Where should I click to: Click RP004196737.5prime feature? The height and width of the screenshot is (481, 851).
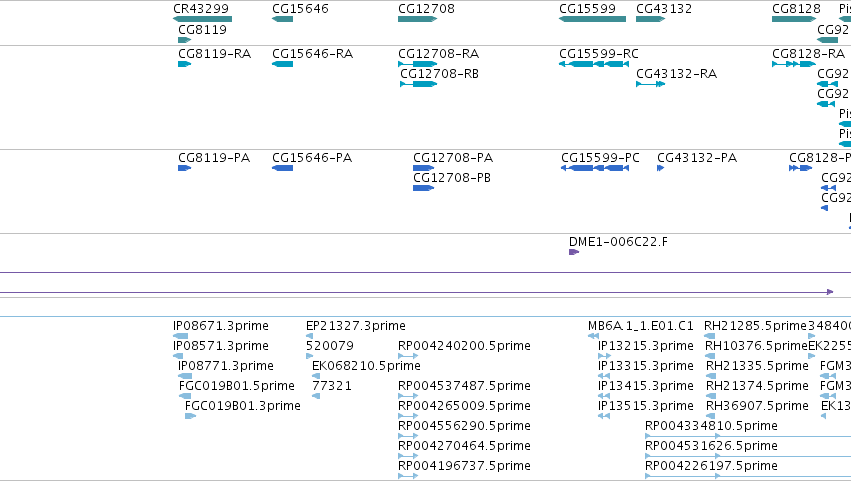[408, 477]
